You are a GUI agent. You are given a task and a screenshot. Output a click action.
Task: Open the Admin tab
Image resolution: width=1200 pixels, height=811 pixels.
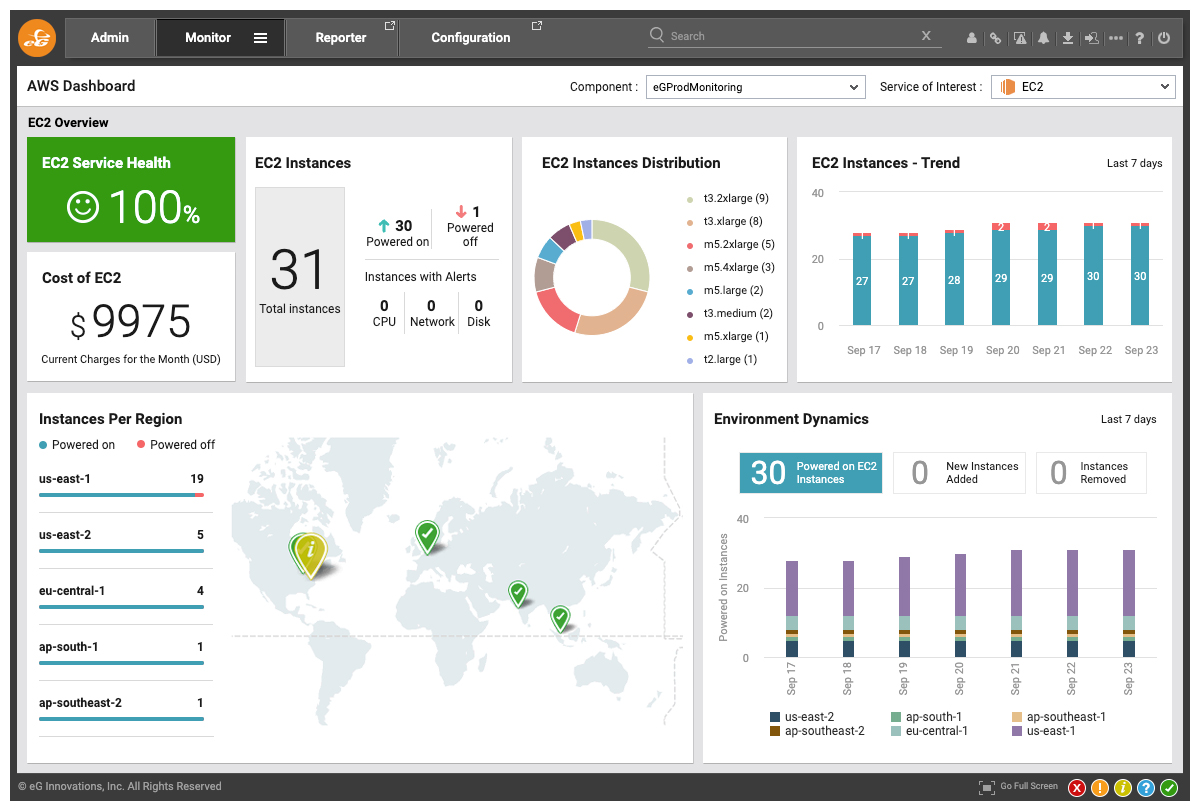click(x=110, y=38)
